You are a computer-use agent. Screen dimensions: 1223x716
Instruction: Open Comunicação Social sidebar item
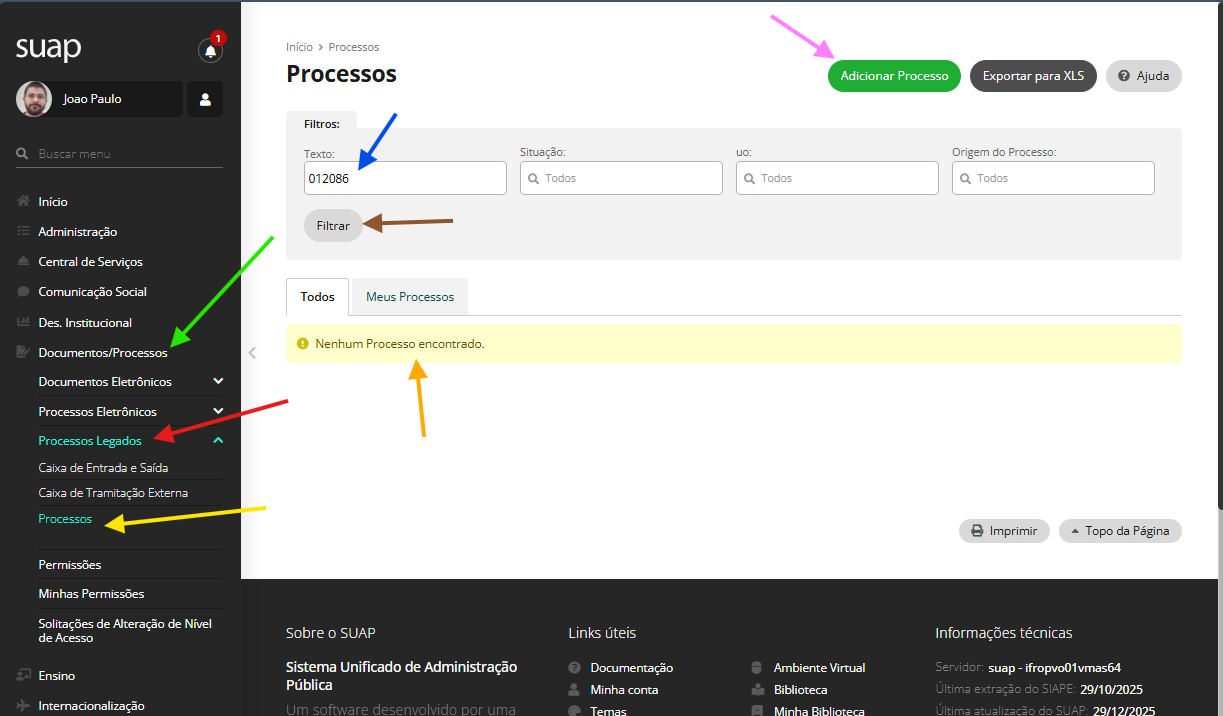92,292
